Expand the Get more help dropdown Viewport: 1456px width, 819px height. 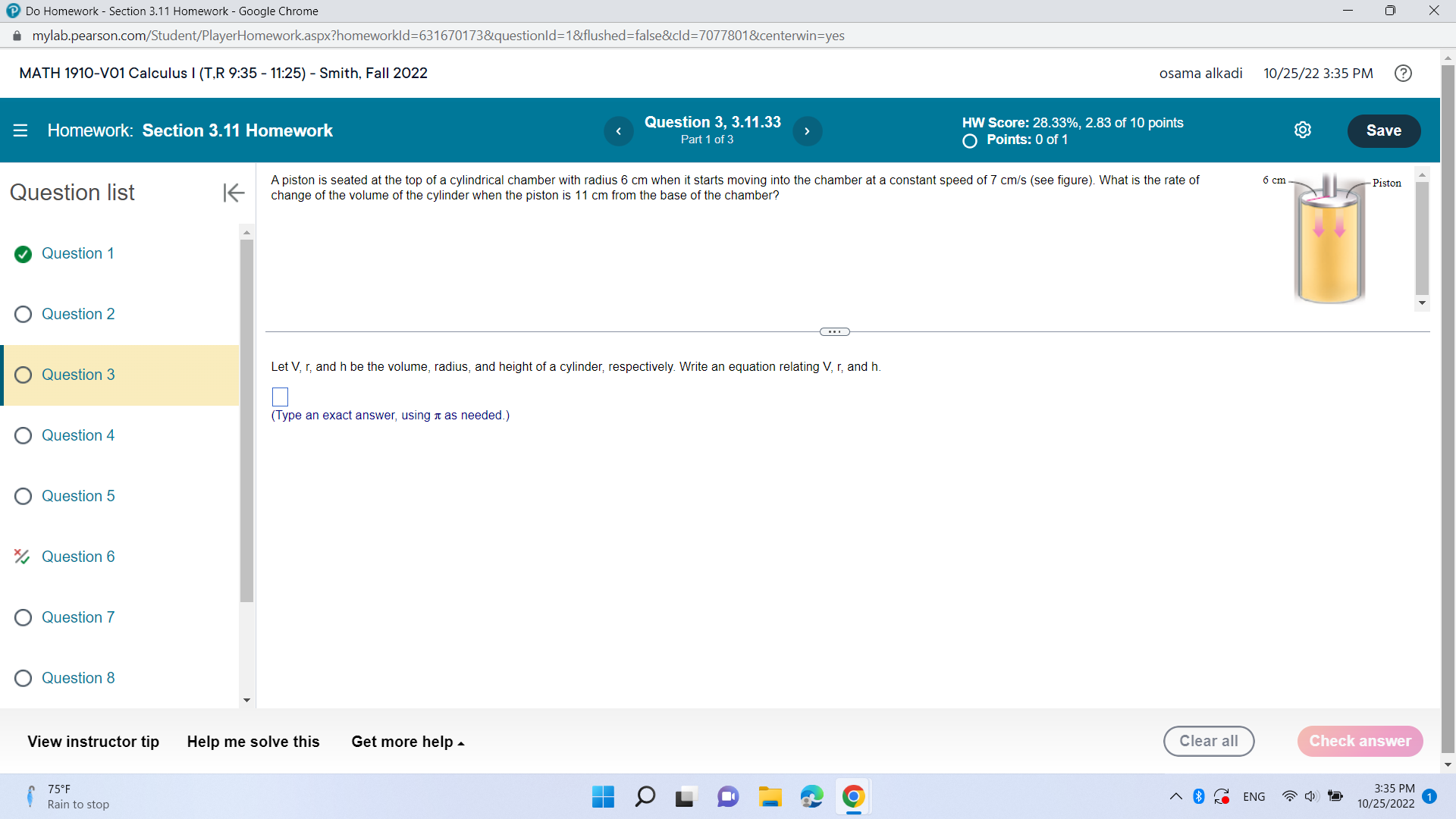pyautogui.click(x=407, y=742)
